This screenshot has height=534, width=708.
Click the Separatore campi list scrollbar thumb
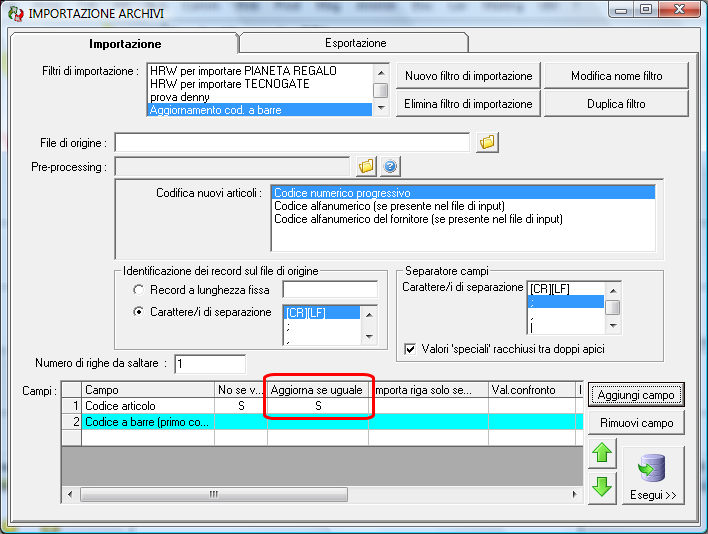click(613, 307)
